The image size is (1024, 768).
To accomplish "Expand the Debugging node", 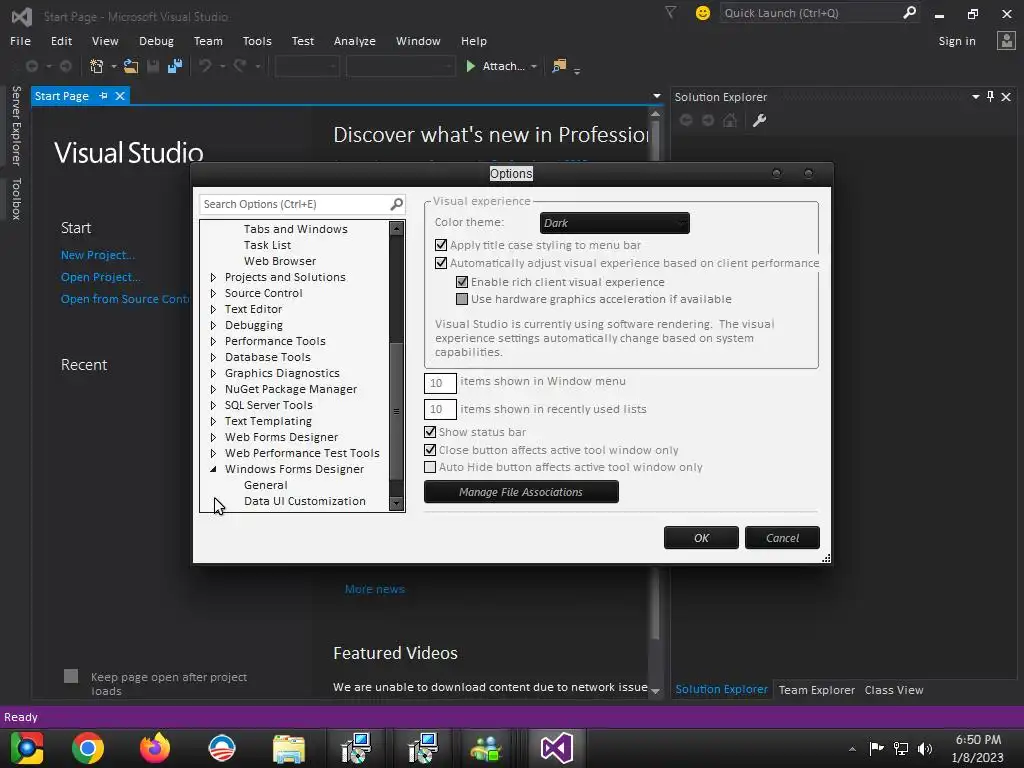I will [213, 325].
